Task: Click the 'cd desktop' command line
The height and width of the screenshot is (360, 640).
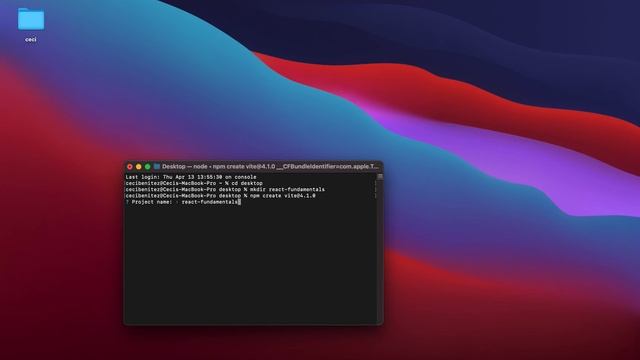Action: coord(194,183)
